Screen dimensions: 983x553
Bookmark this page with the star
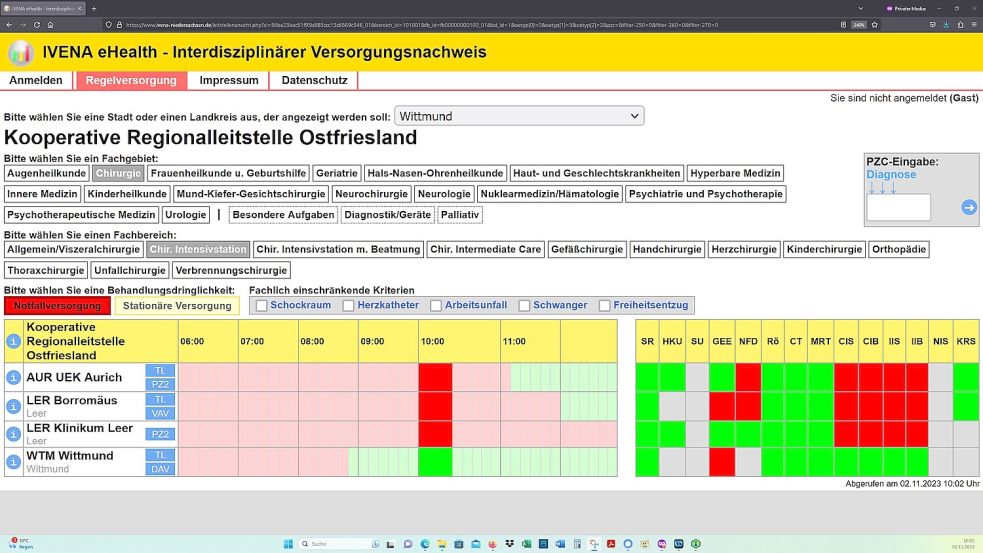pyautogui.click(x=875, y=25)
